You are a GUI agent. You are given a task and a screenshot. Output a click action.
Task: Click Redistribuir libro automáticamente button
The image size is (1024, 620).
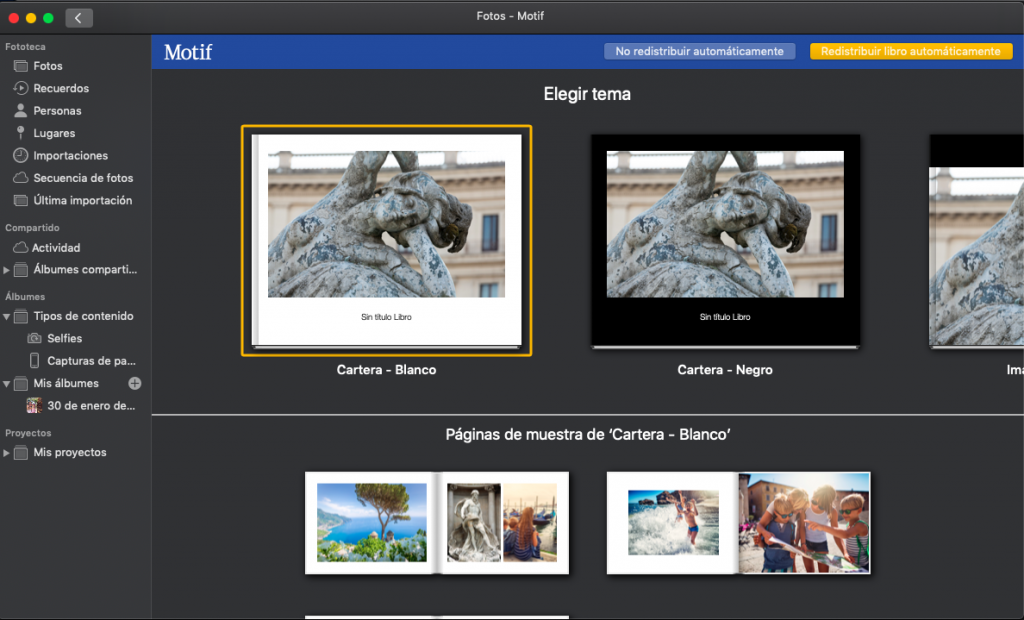pyautogui.click(x=911, y=52)
